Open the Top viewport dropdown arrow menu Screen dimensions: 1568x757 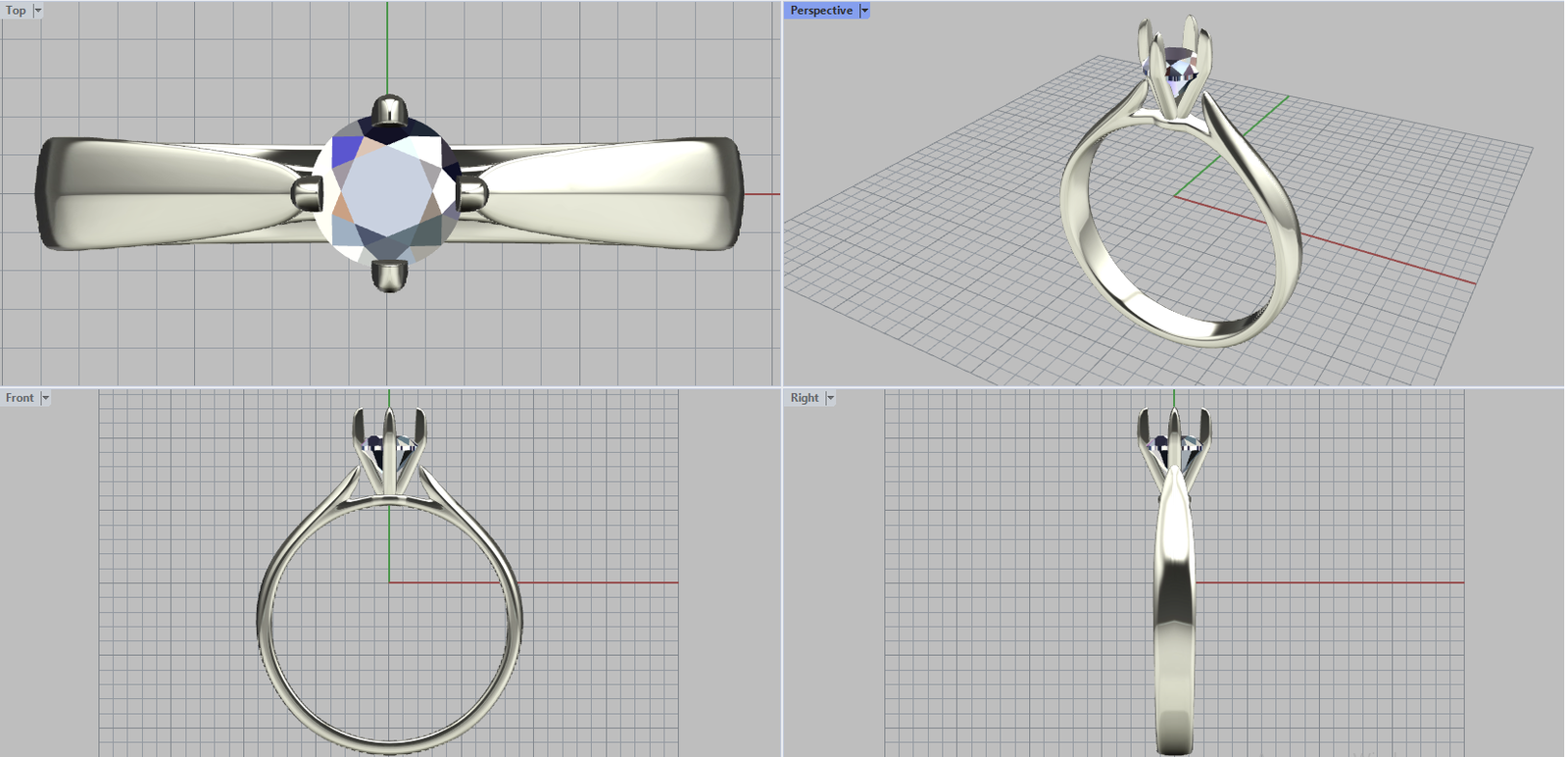pyautogui.click(x=38, y=11)
